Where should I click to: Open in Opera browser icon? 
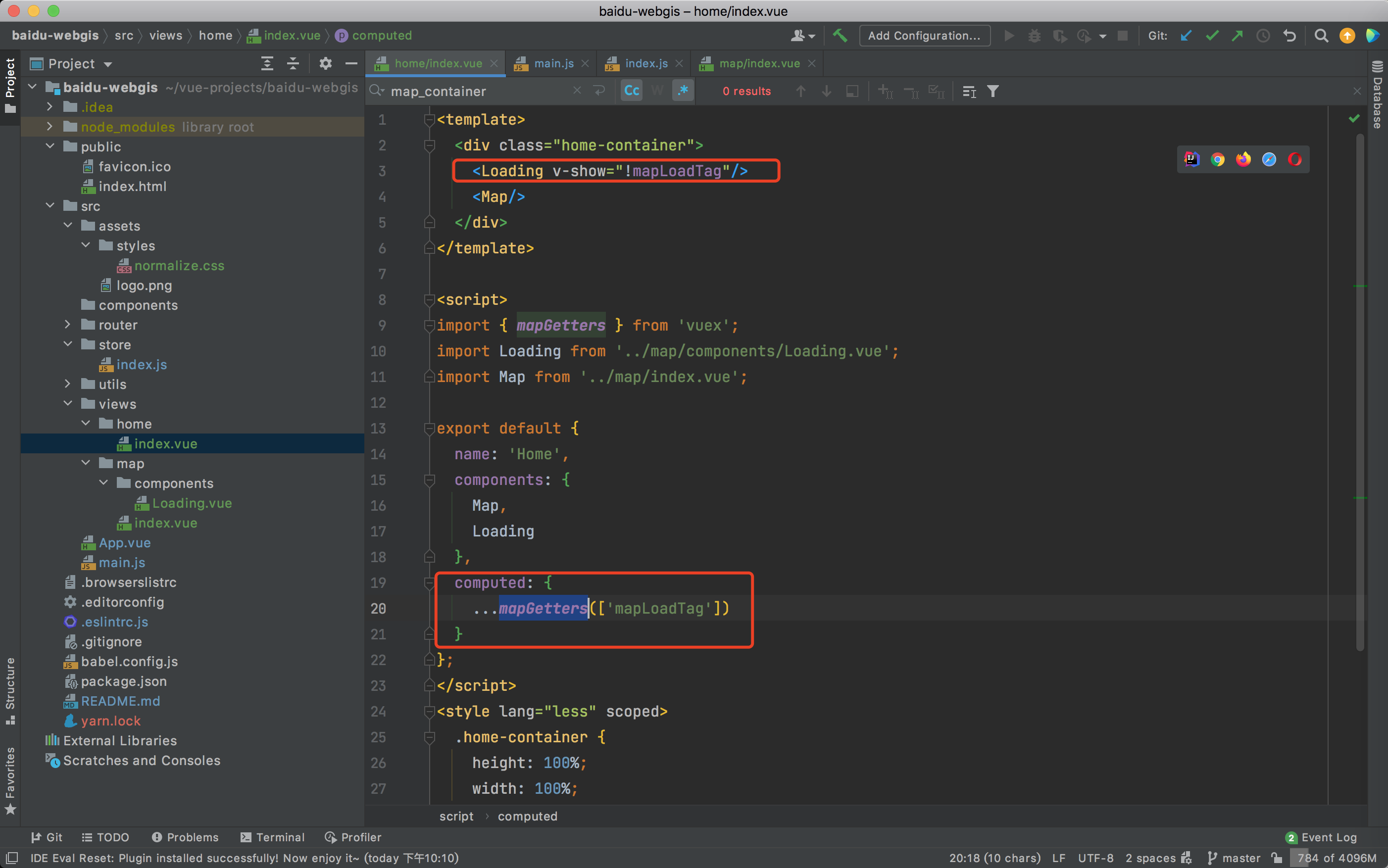click(x=1294, y=159)
